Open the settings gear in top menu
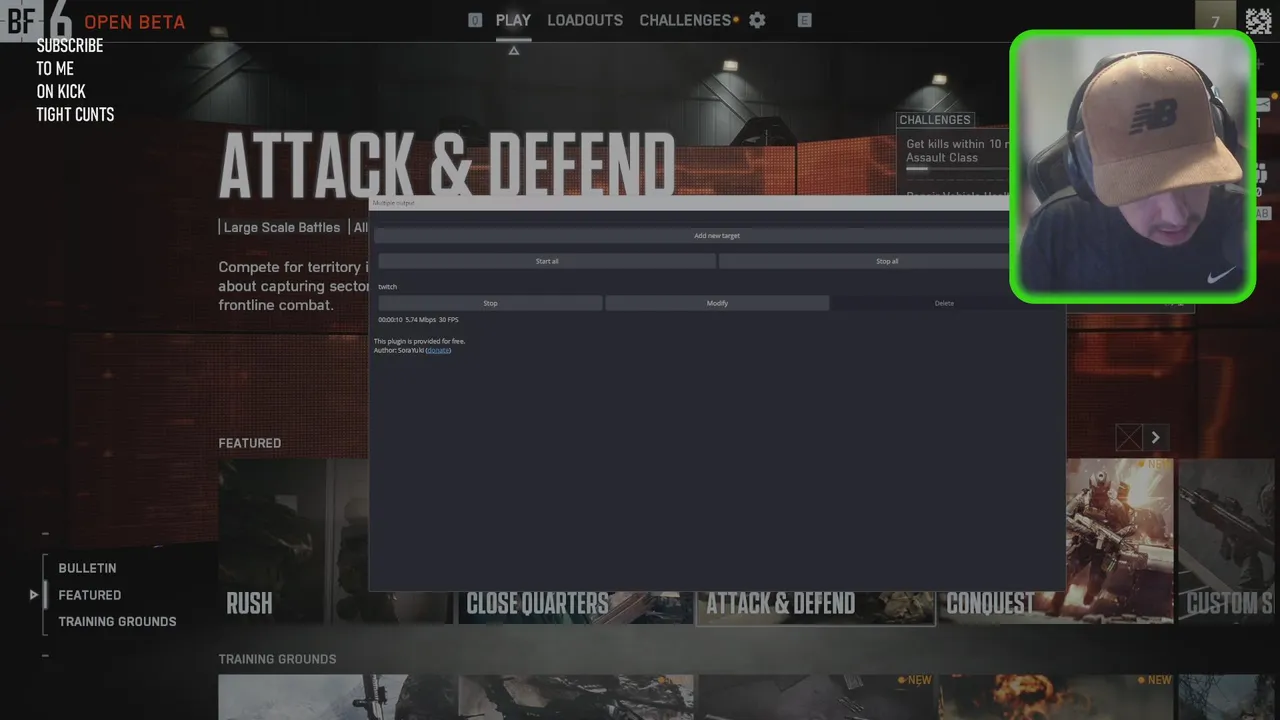 pyautogui.click(x=757, y=20)
